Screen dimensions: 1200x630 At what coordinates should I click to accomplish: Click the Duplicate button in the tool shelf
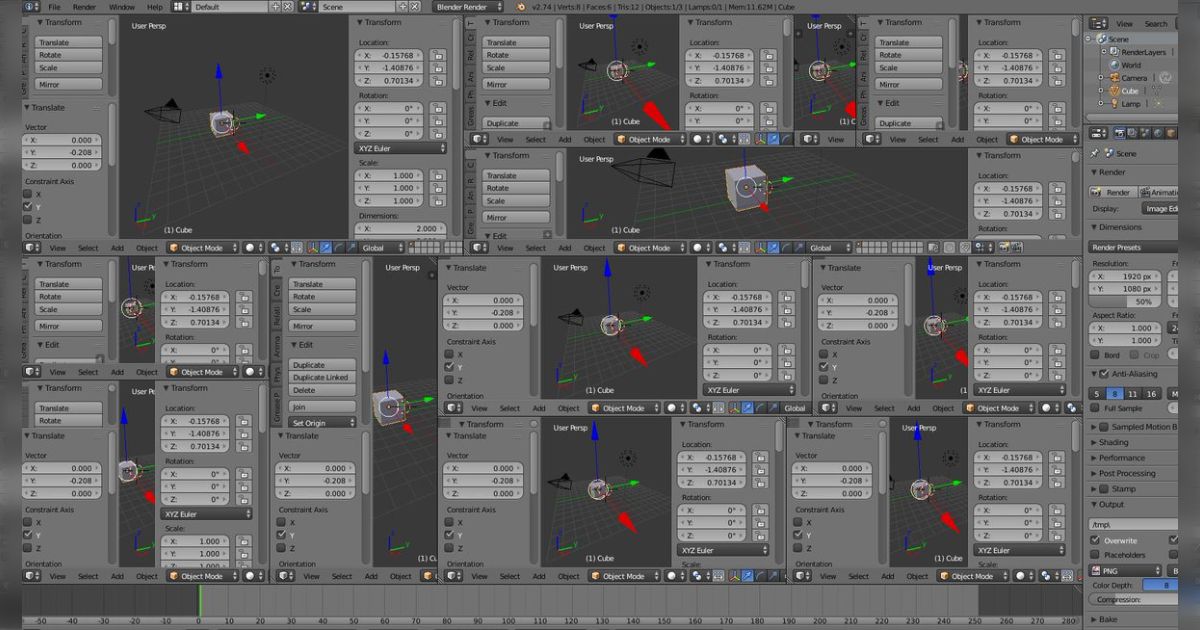513,123
